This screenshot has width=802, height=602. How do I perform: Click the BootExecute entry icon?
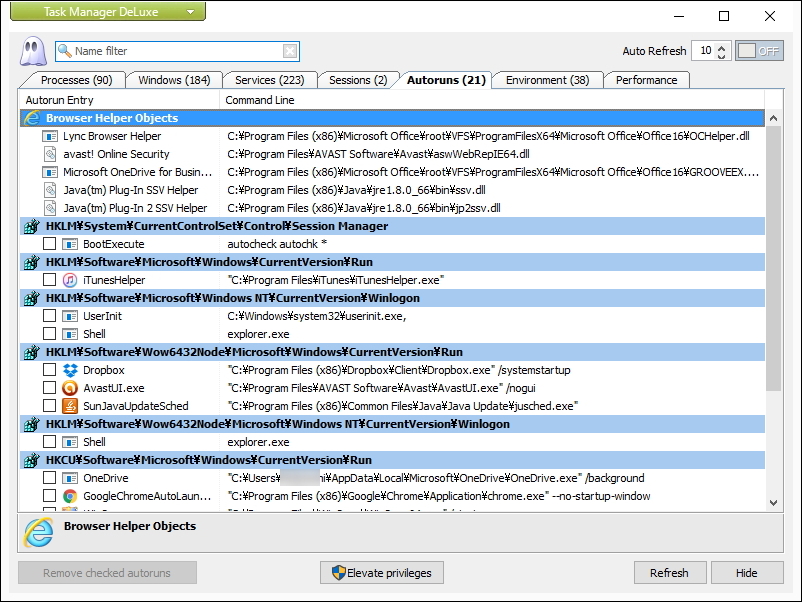[70, 244]
